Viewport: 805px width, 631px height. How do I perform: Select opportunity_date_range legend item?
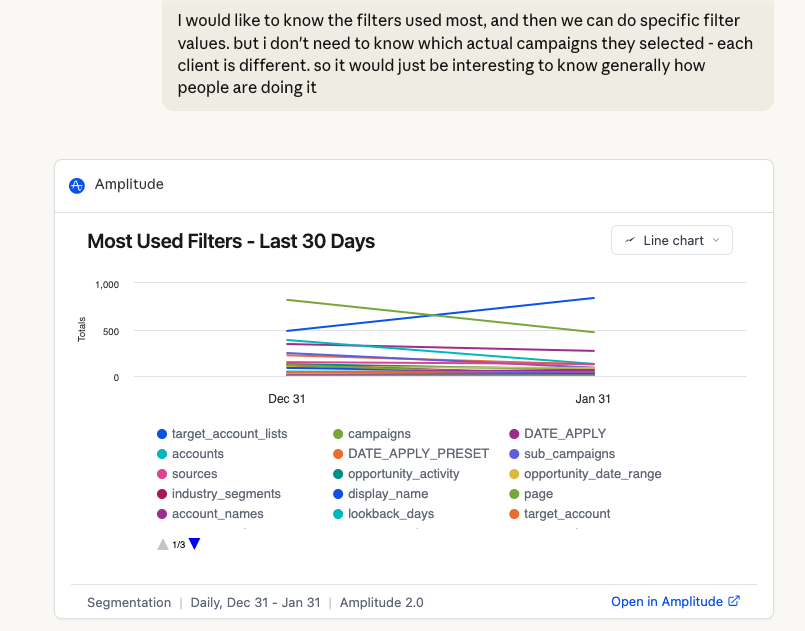592,474
